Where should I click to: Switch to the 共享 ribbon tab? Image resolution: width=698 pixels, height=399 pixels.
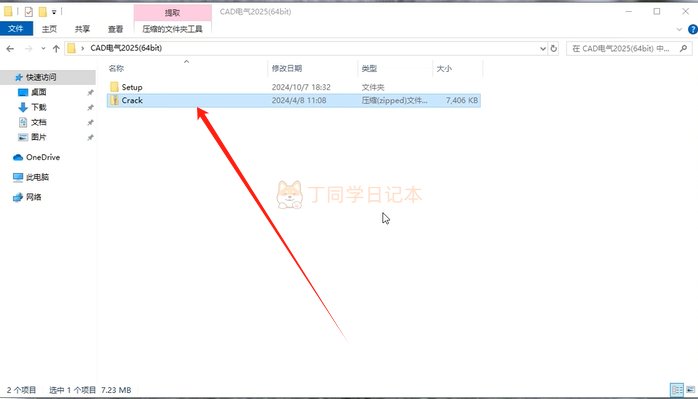(82, 29)
